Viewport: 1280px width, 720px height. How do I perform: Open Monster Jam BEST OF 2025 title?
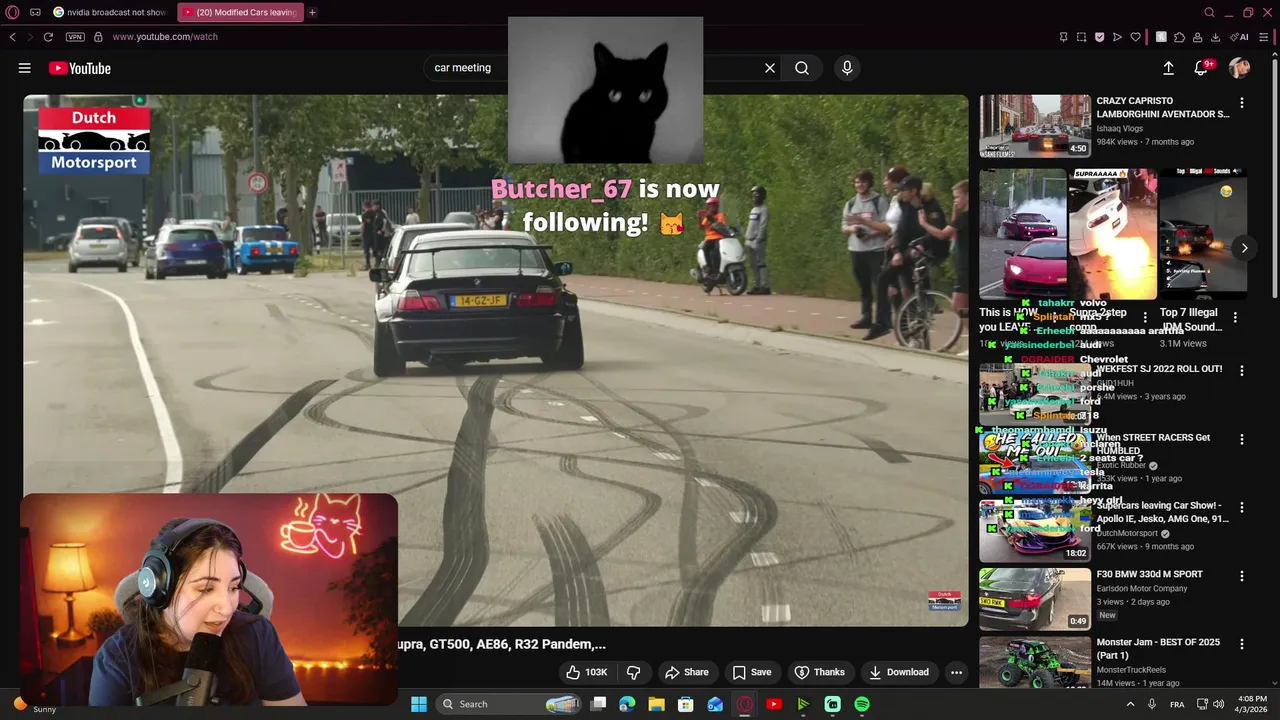1158,649
